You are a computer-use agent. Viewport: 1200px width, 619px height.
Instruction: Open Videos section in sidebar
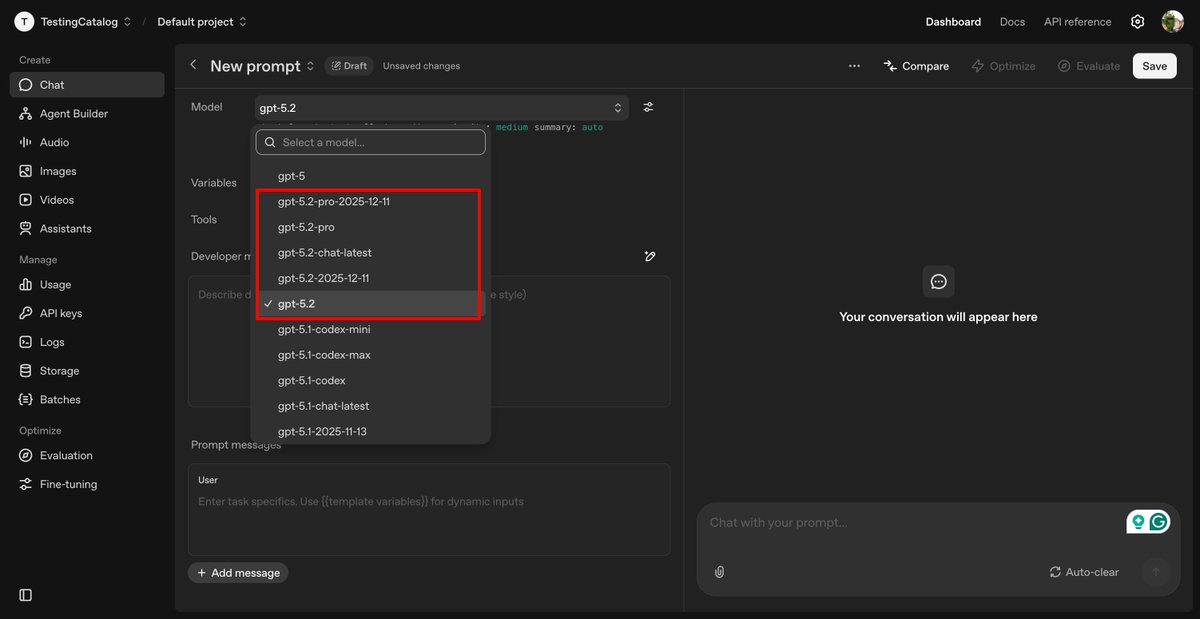(x=87, y=200)
